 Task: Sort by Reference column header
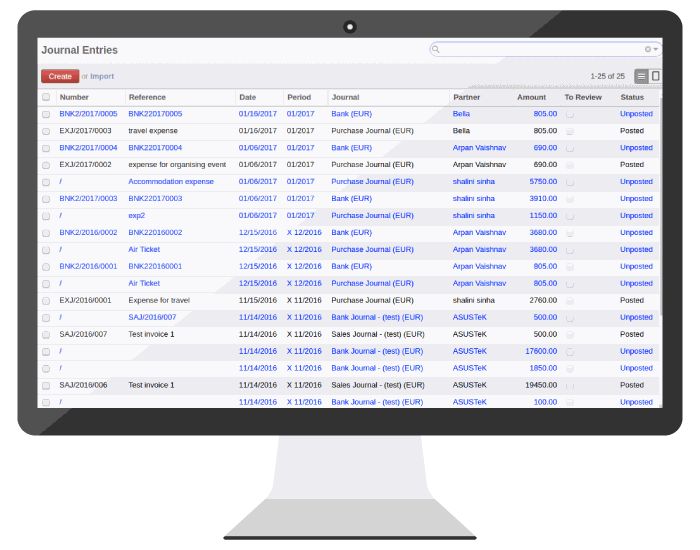pos(147,97)
